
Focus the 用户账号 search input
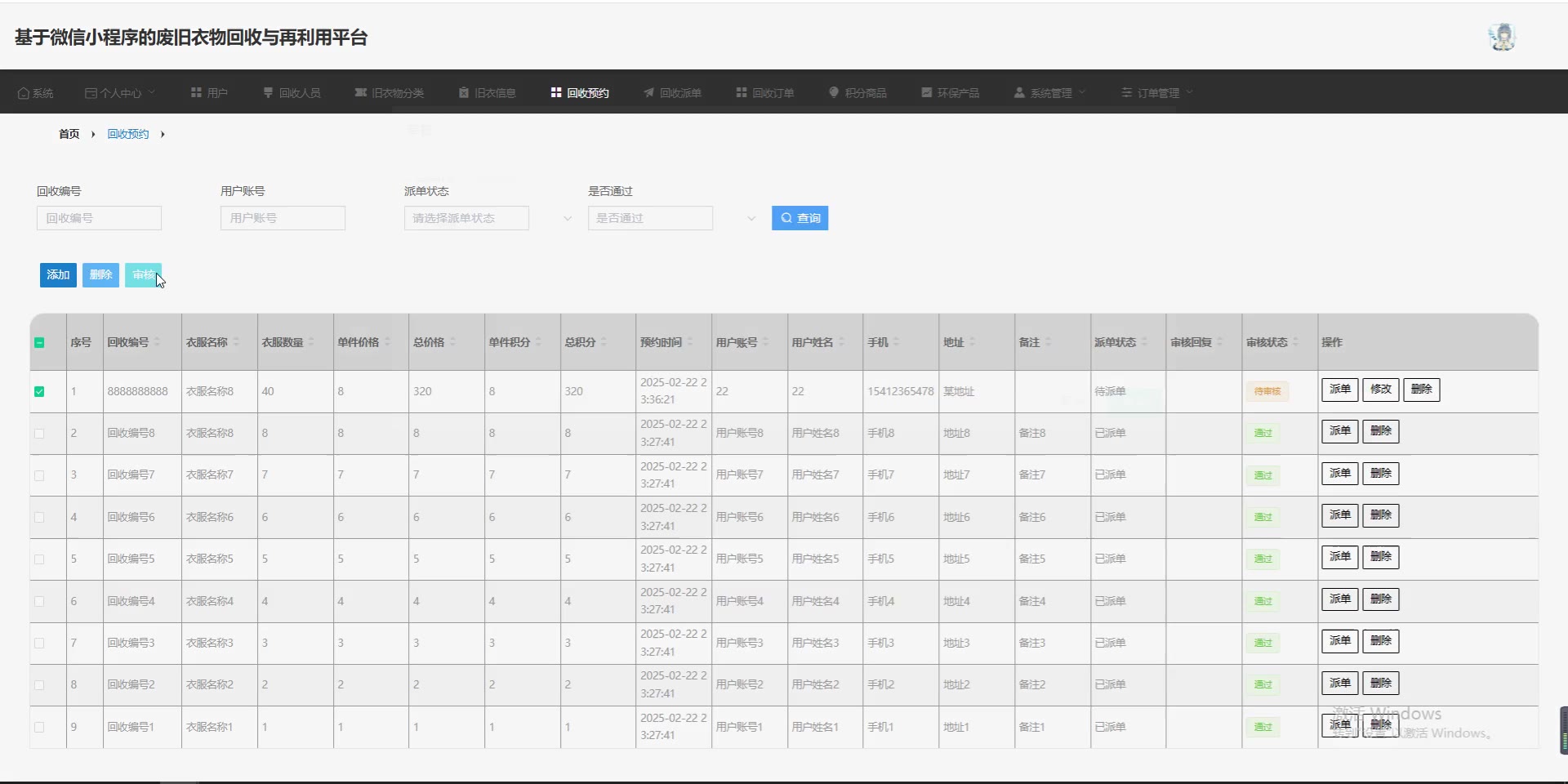(x=283, y=218)
